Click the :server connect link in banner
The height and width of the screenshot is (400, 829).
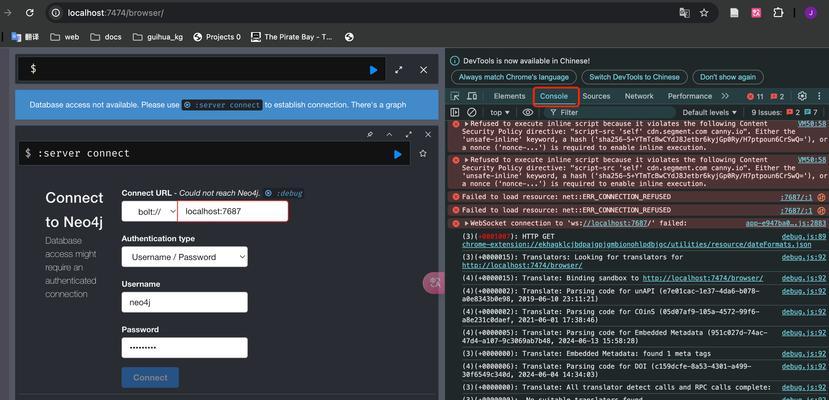(x=222, y=105)
